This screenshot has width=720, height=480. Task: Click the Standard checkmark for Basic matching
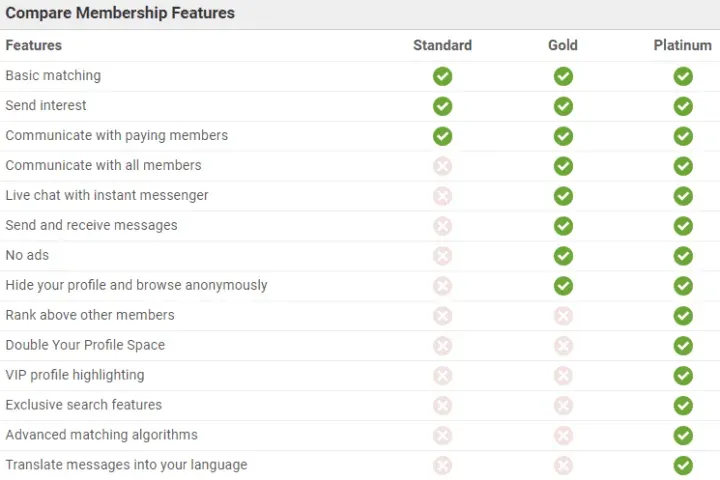[442, 76]
